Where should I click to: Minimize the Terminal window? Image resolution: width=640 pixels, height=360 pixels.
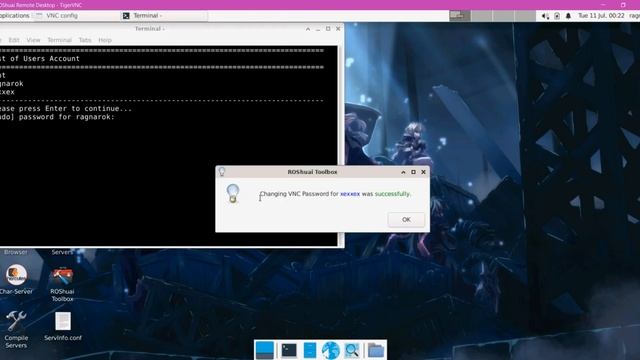coord(318,29)
